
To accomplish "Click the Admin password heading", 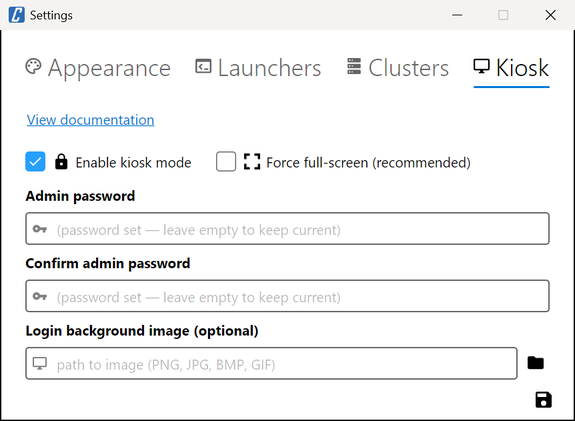I will [x=80, y=196].
